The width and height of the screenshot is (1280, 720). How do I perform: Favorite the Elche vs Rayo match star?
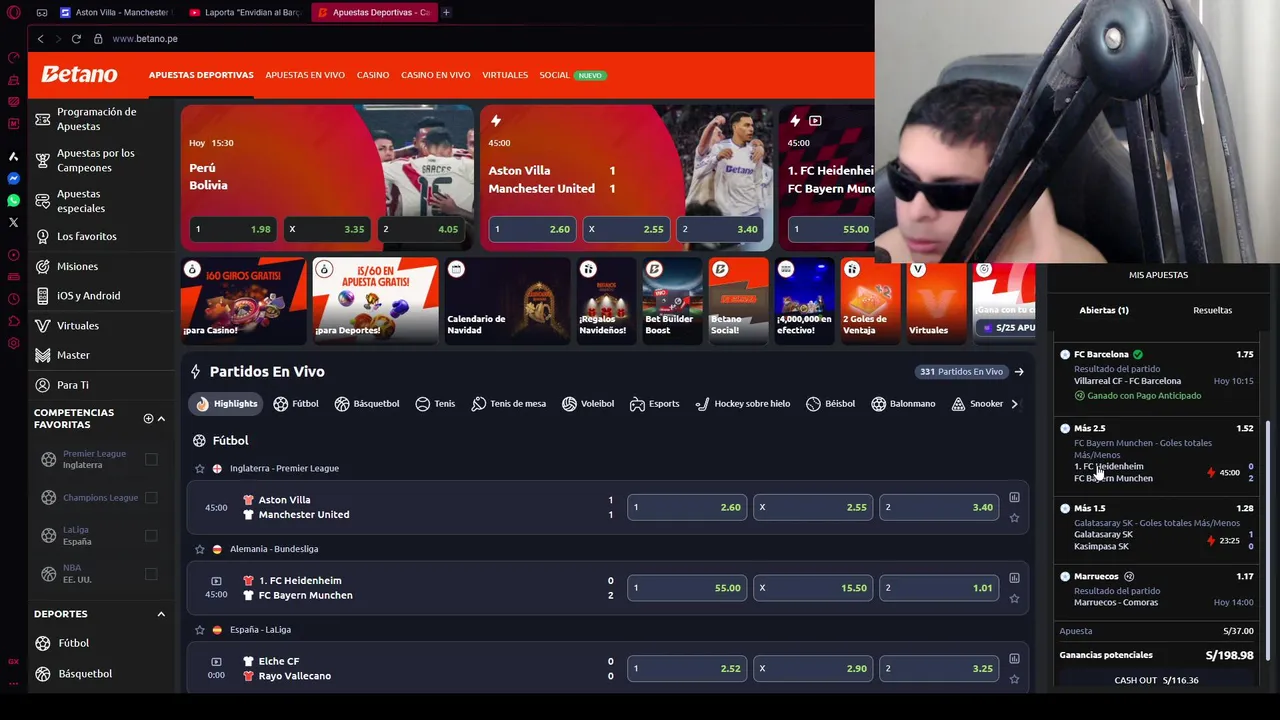pyautogui.click(x=1014, y=679)
